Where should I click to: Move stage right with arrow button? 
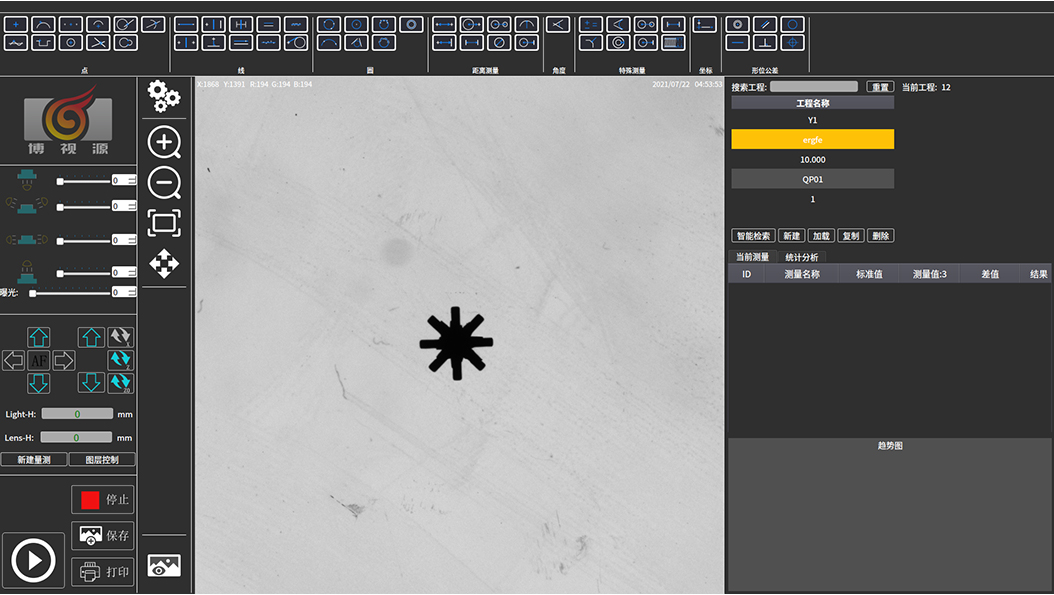click(x=64, y=360)
